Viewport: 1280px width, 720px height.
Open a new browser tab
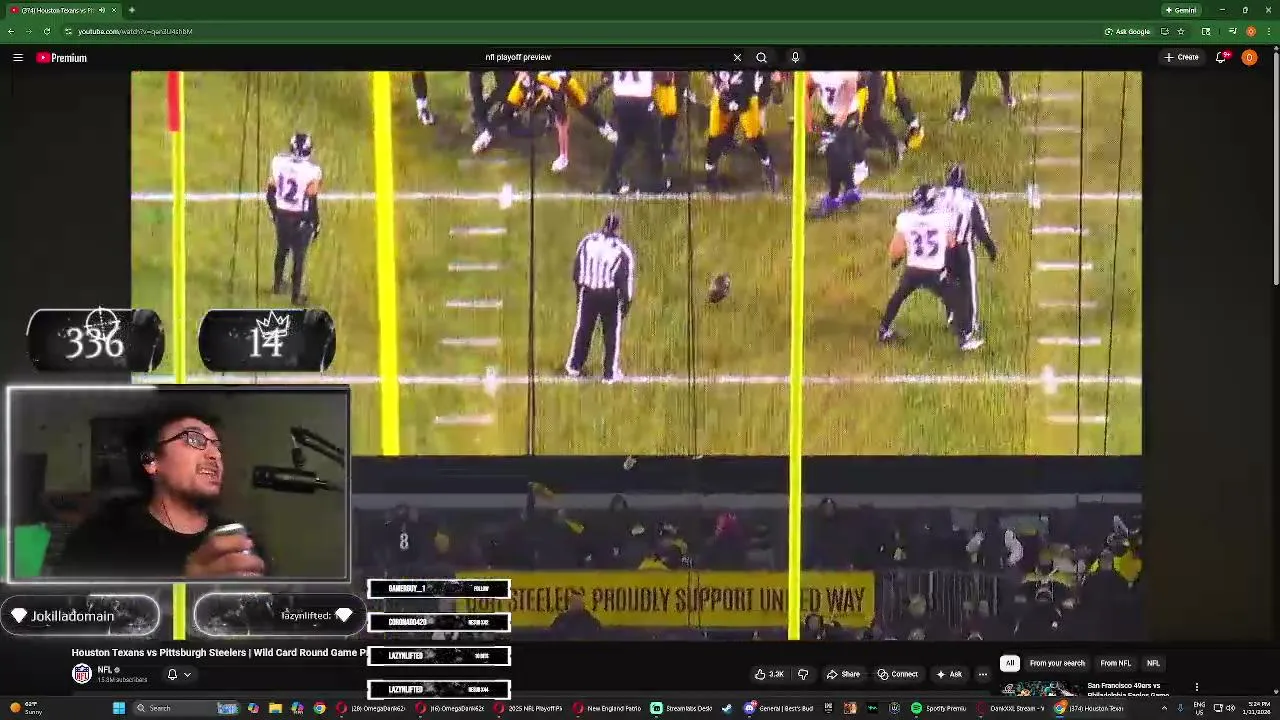point(131,10)
